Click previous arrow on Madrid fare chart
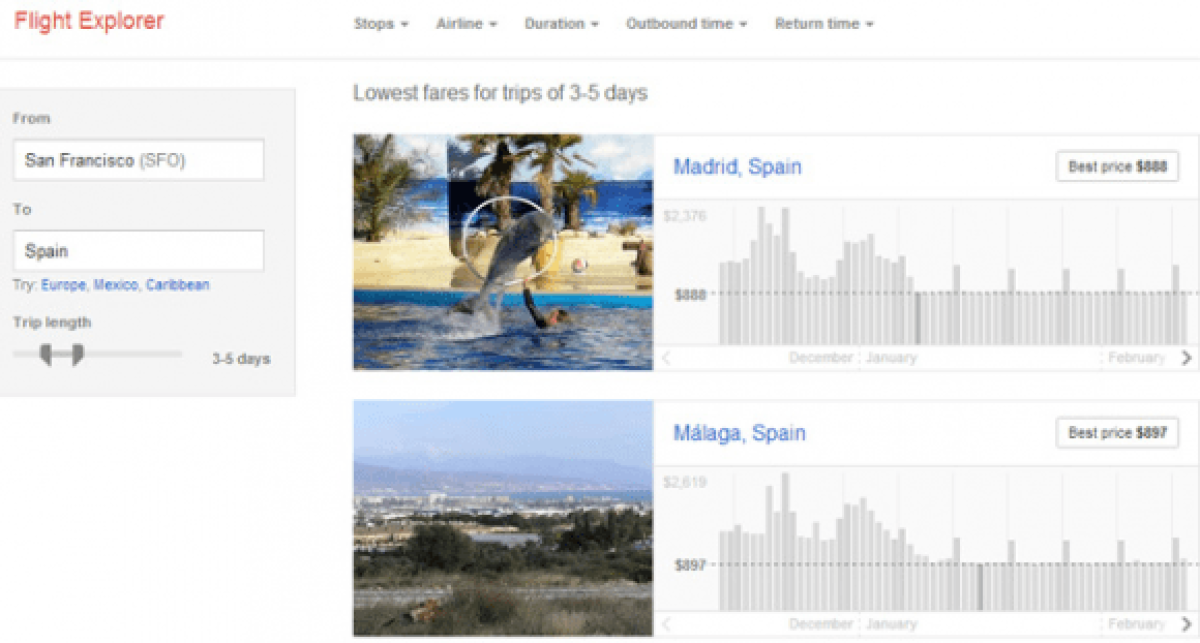 pos(667,358)
